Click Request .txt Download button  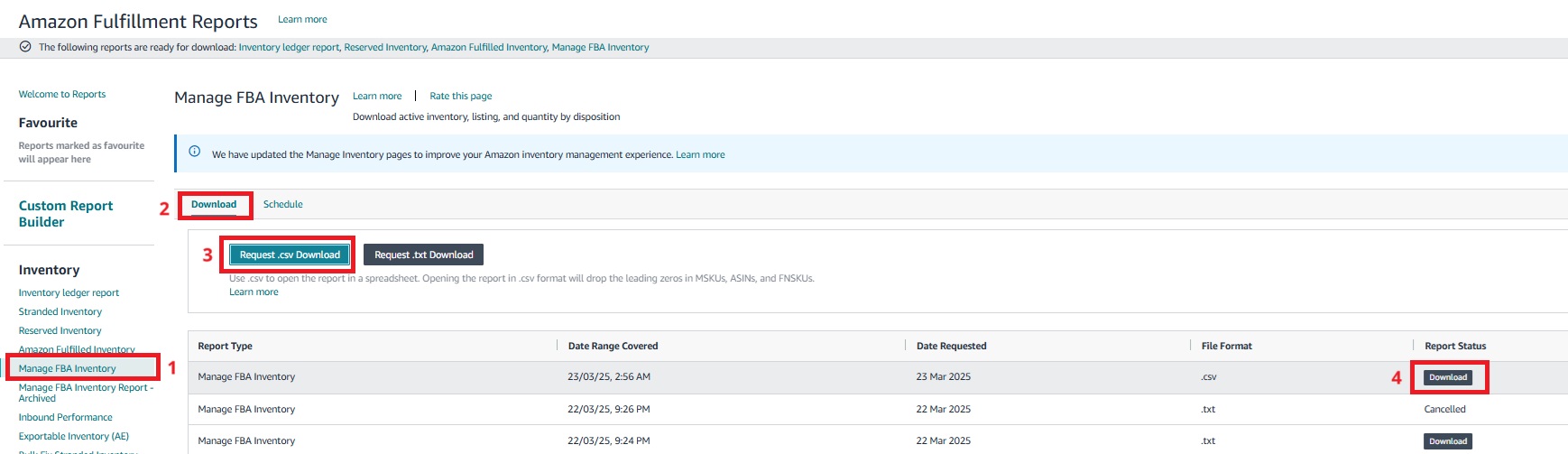tap(424, 255)
